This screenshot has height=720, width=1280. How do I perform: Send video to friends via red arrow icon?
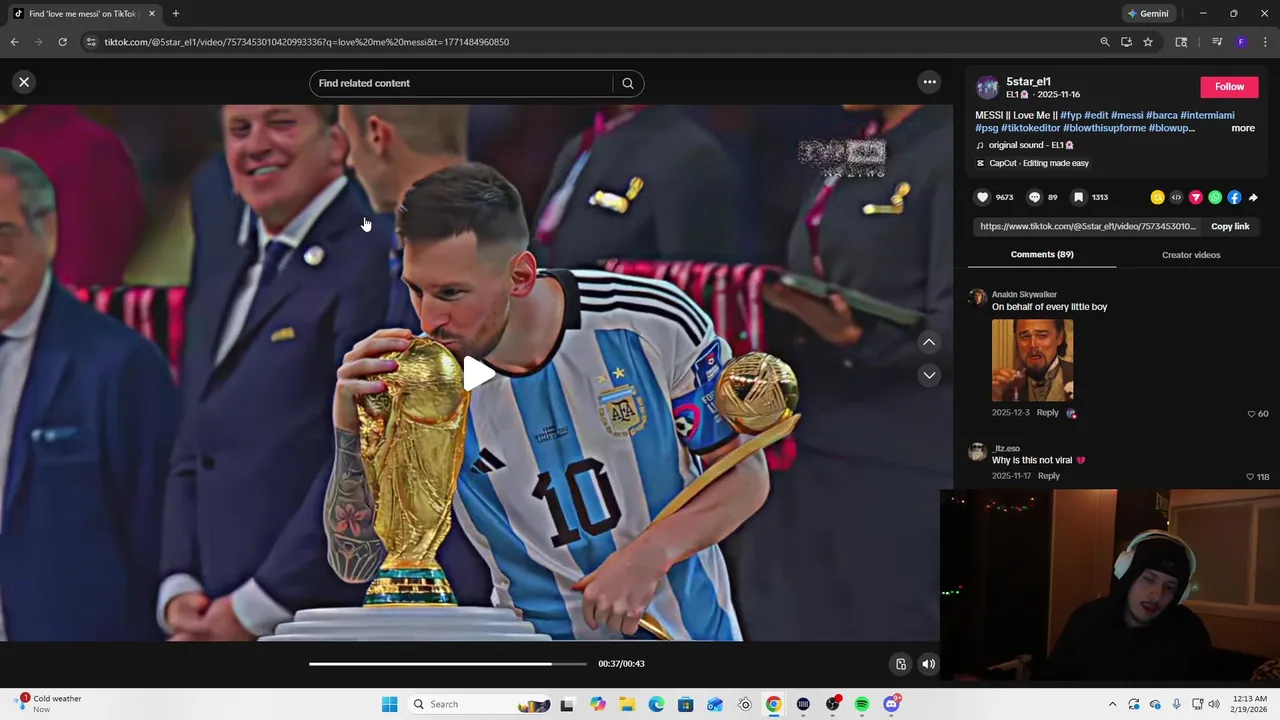point(1195,197)
